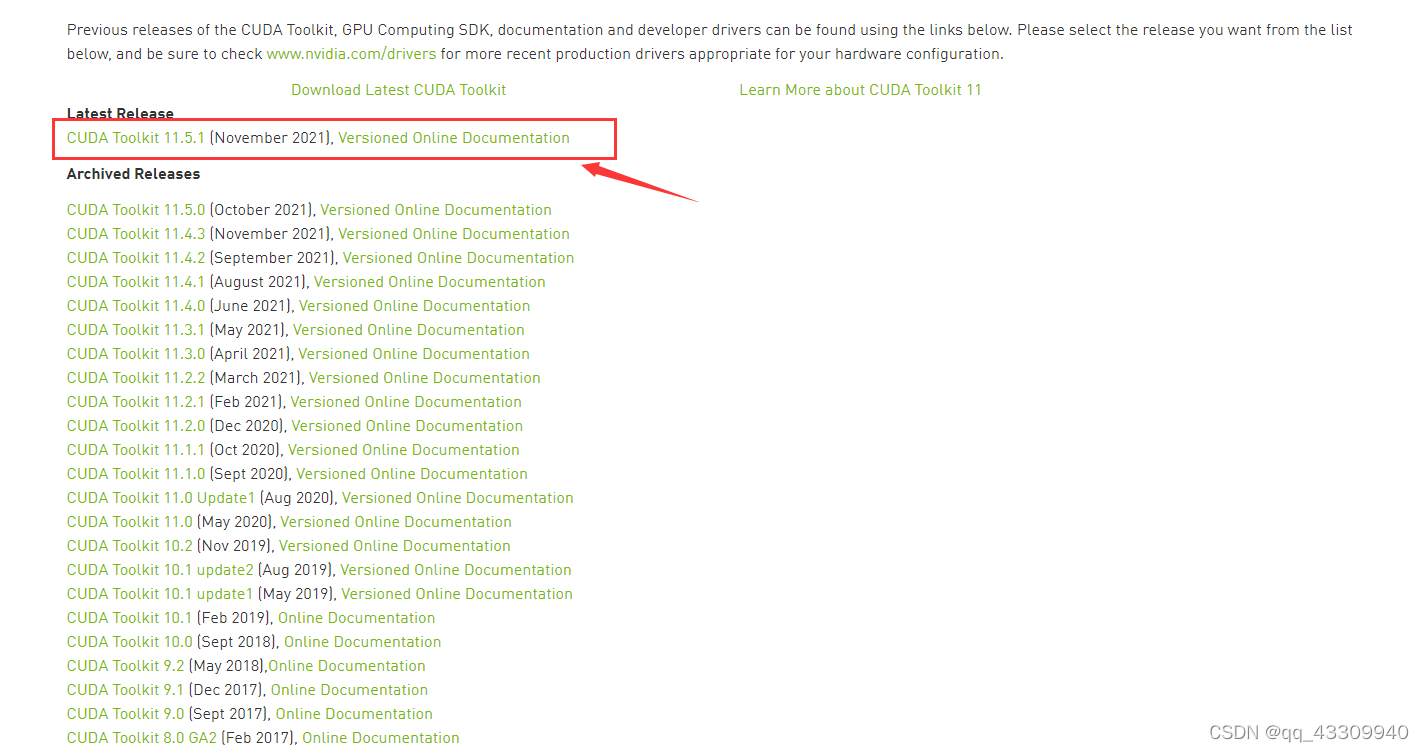Open the www.nvidia.com/drivers link
Image resolution: width=1424 pixels, height=752 pixels.
click(351, 54)
